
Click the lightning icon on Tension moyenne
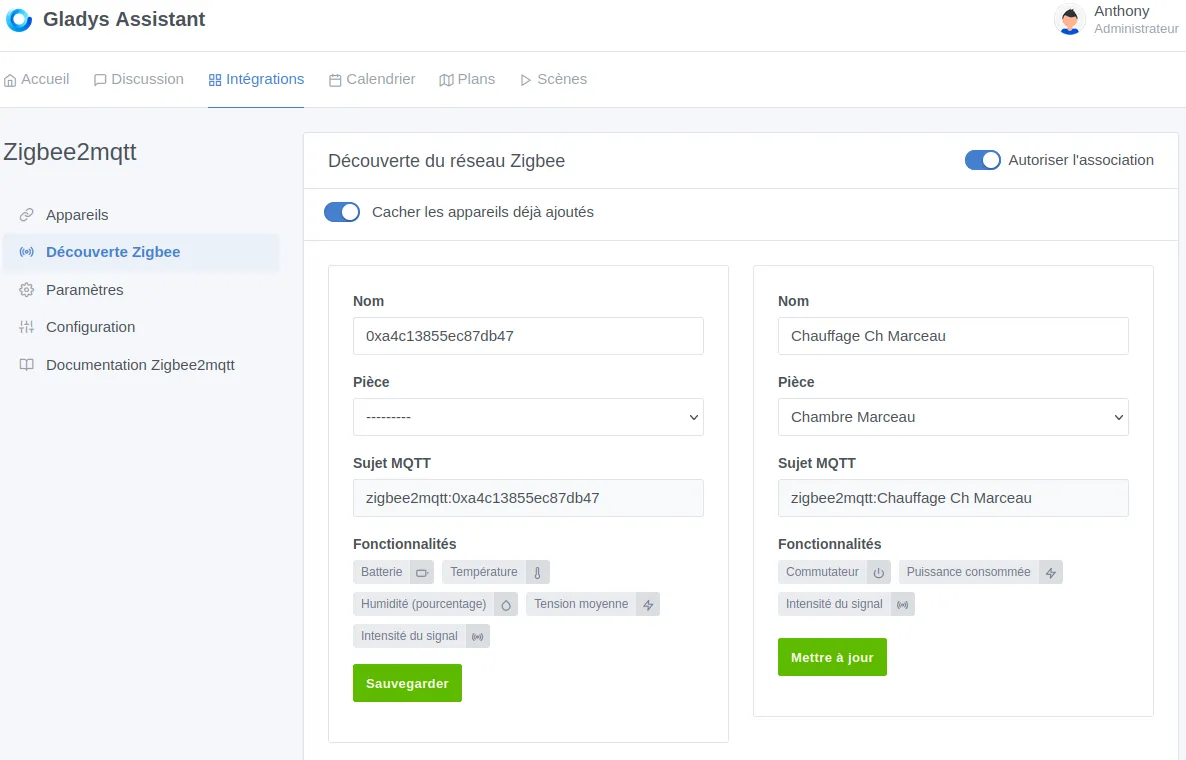click(646, 604)
